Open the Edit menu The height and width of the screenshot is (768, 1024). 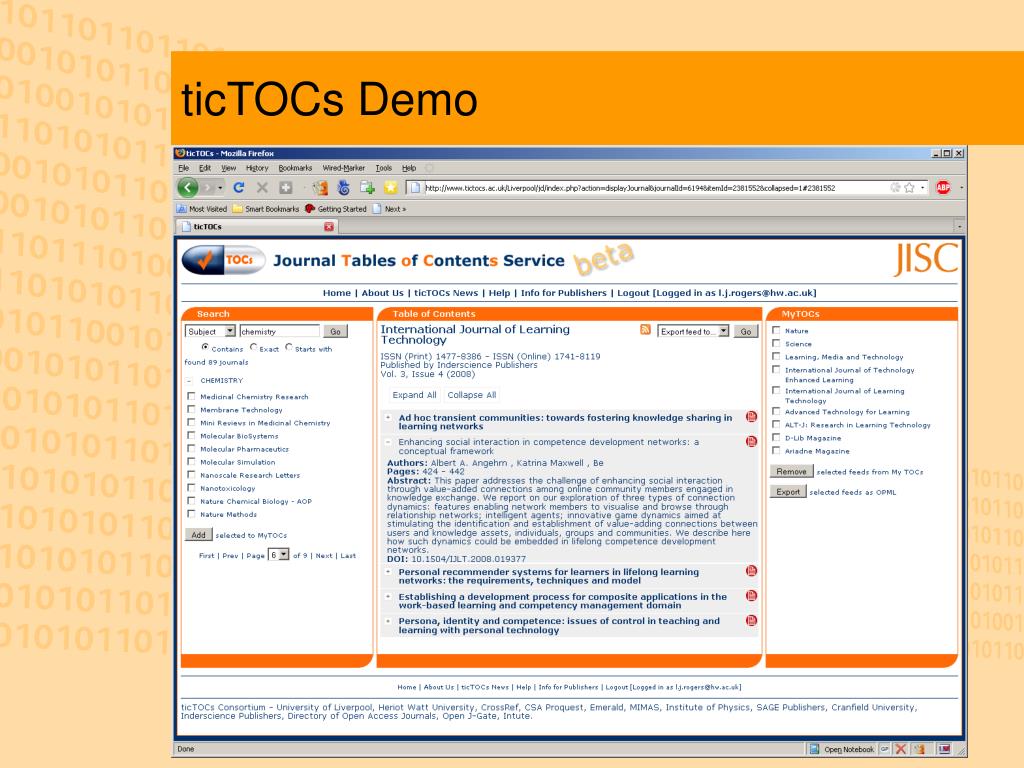pos(204,168)
